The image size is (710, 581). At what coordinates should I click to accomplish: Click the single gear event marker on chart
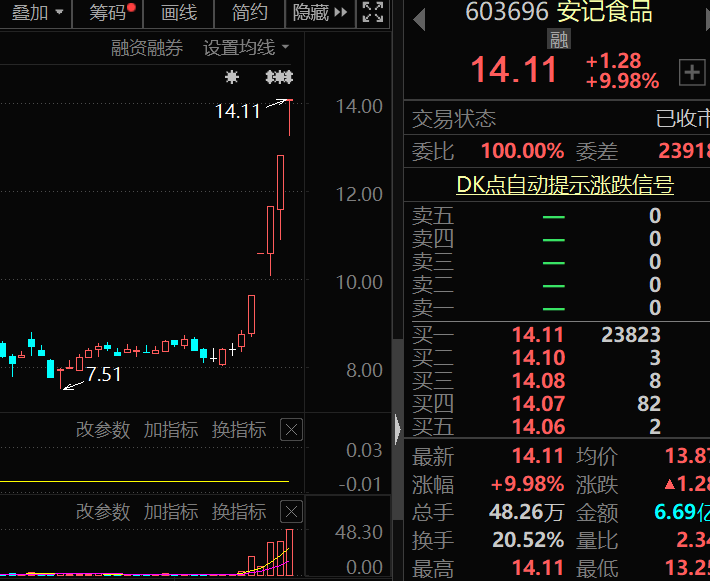[x=232, y=77]
